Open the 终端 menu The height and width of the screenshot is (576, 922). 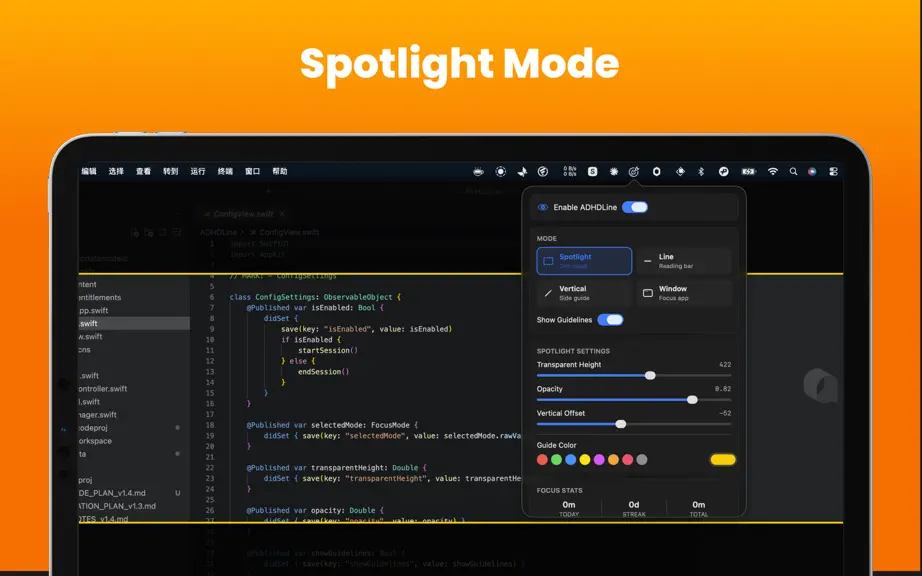225,172
